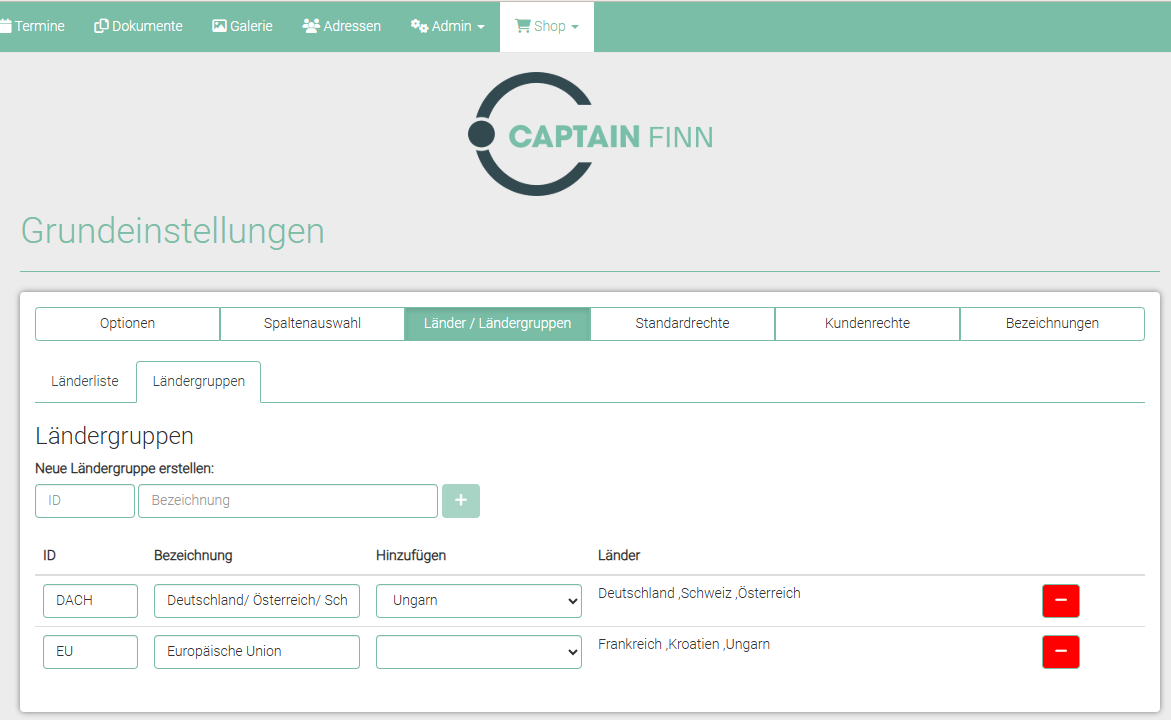Click the Captain Finn logo
This screenshot has width=1171, height=720.
click(x=590, y=134)
